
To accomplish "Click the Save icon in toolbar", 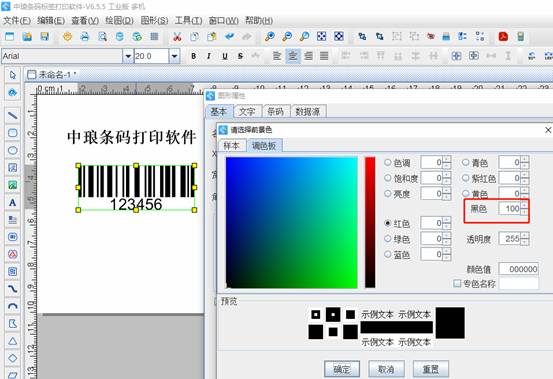I will pyautogui.click(x=44, y=36).
